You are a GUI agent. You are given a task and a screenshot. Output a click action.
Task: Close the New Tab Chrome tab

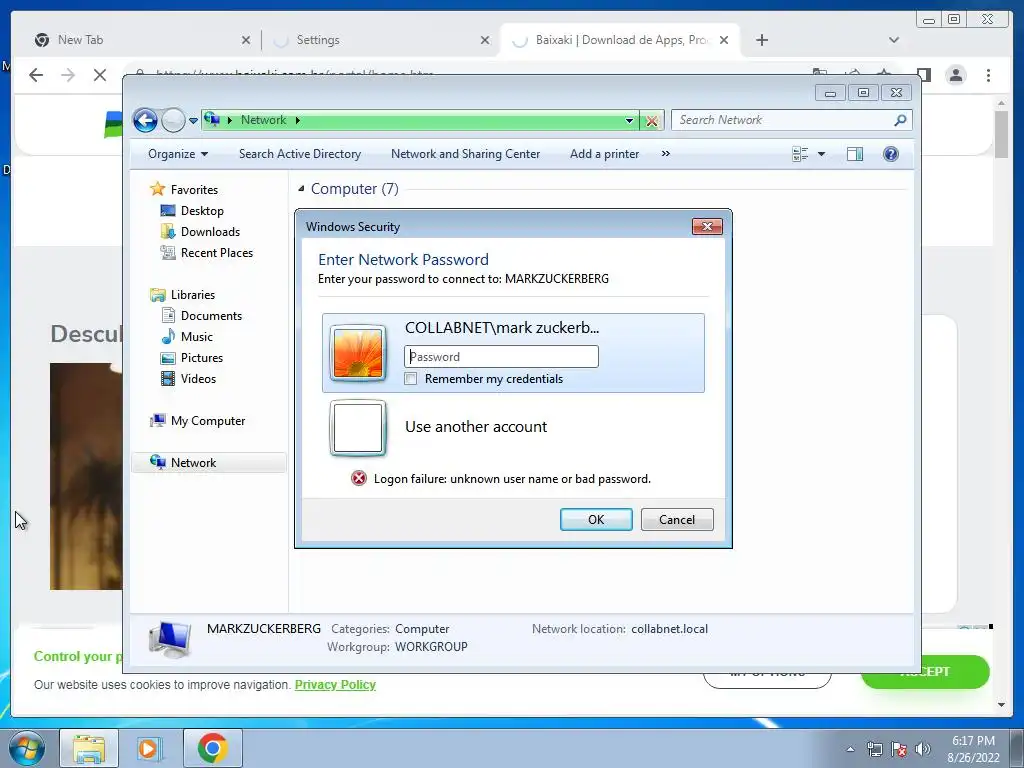(246, 40)
